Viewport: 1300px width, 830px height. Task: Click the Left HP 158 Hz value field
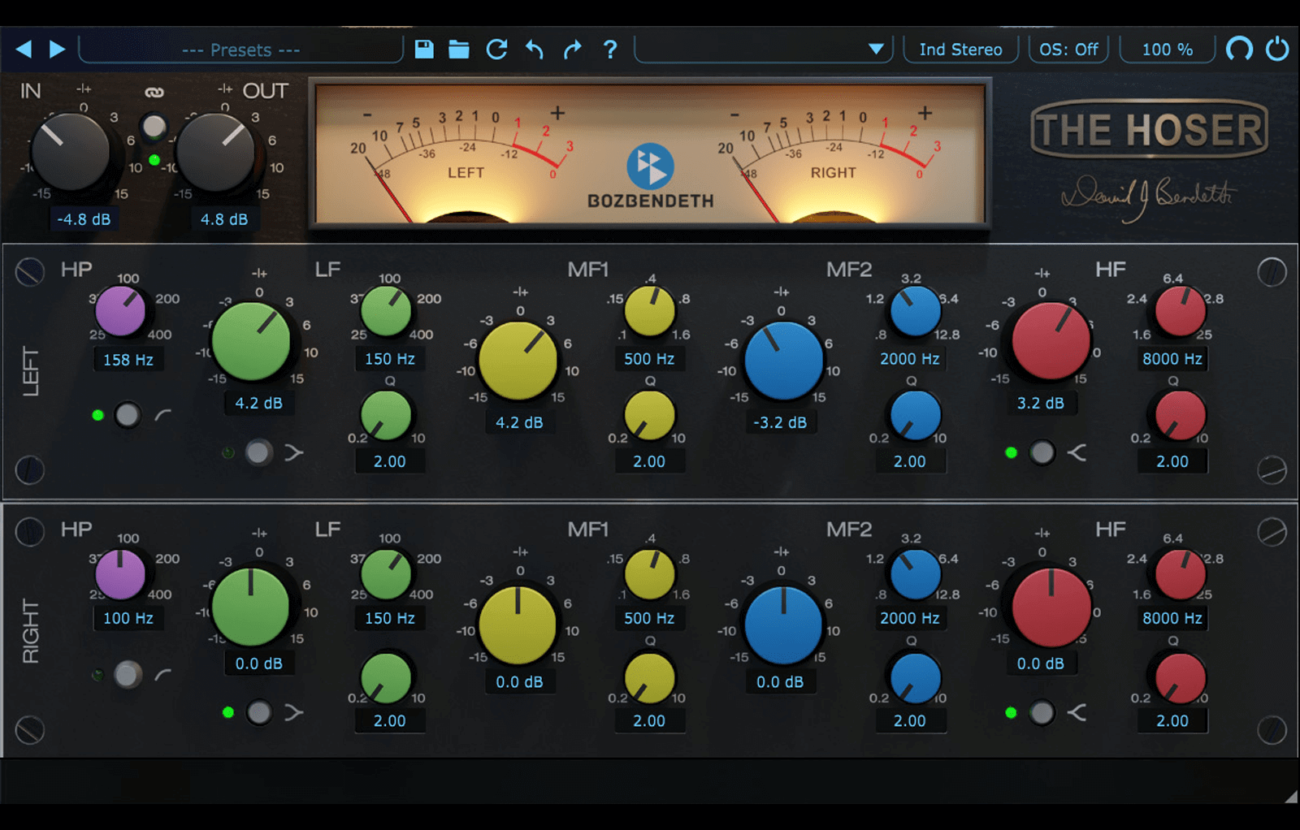[x=128, y=359]
